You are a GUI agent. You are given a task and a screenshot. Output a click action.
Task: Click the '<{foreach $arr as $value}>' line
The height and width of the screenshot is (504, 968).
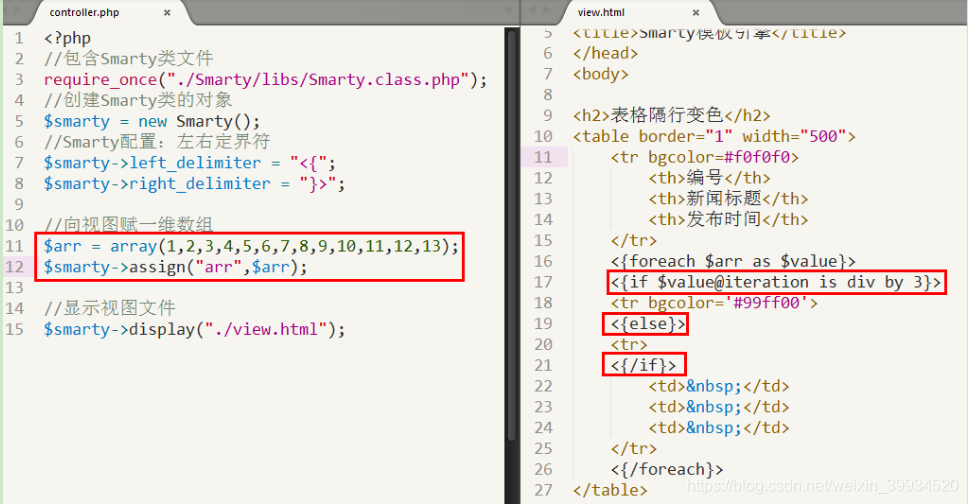(x=733, y=262)
